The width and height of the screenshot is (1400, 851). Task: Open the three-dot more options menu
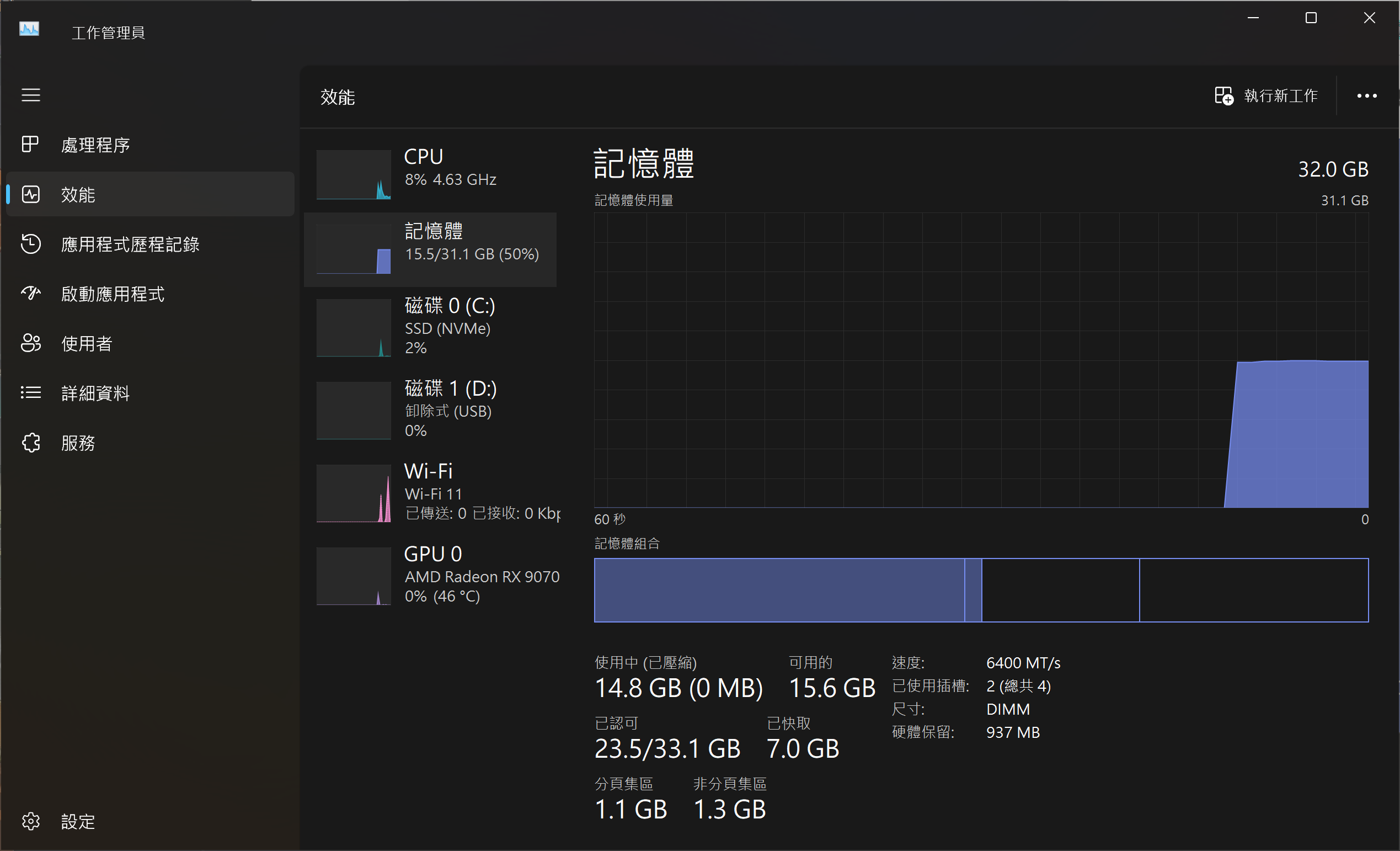click(x=1366, y=95)
